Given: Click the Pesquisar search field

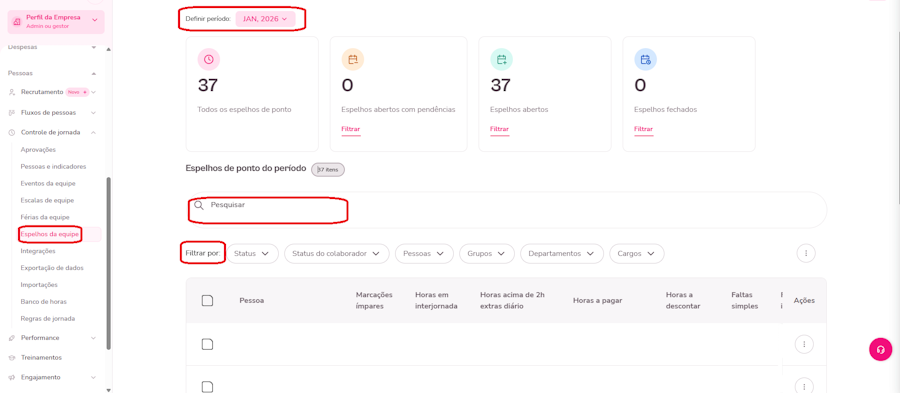Looking at the screenshot, I should point(506,210).
